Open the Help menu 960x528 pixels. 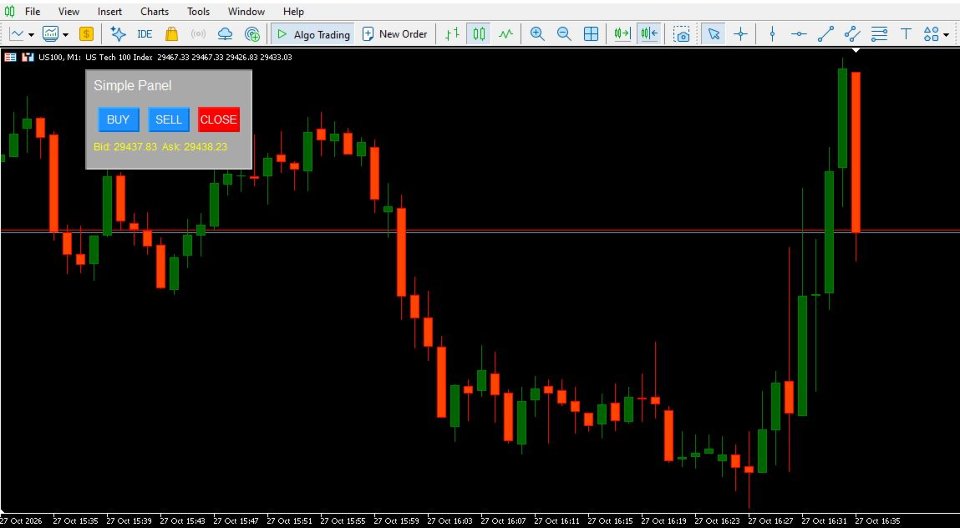tap(293, 11)
